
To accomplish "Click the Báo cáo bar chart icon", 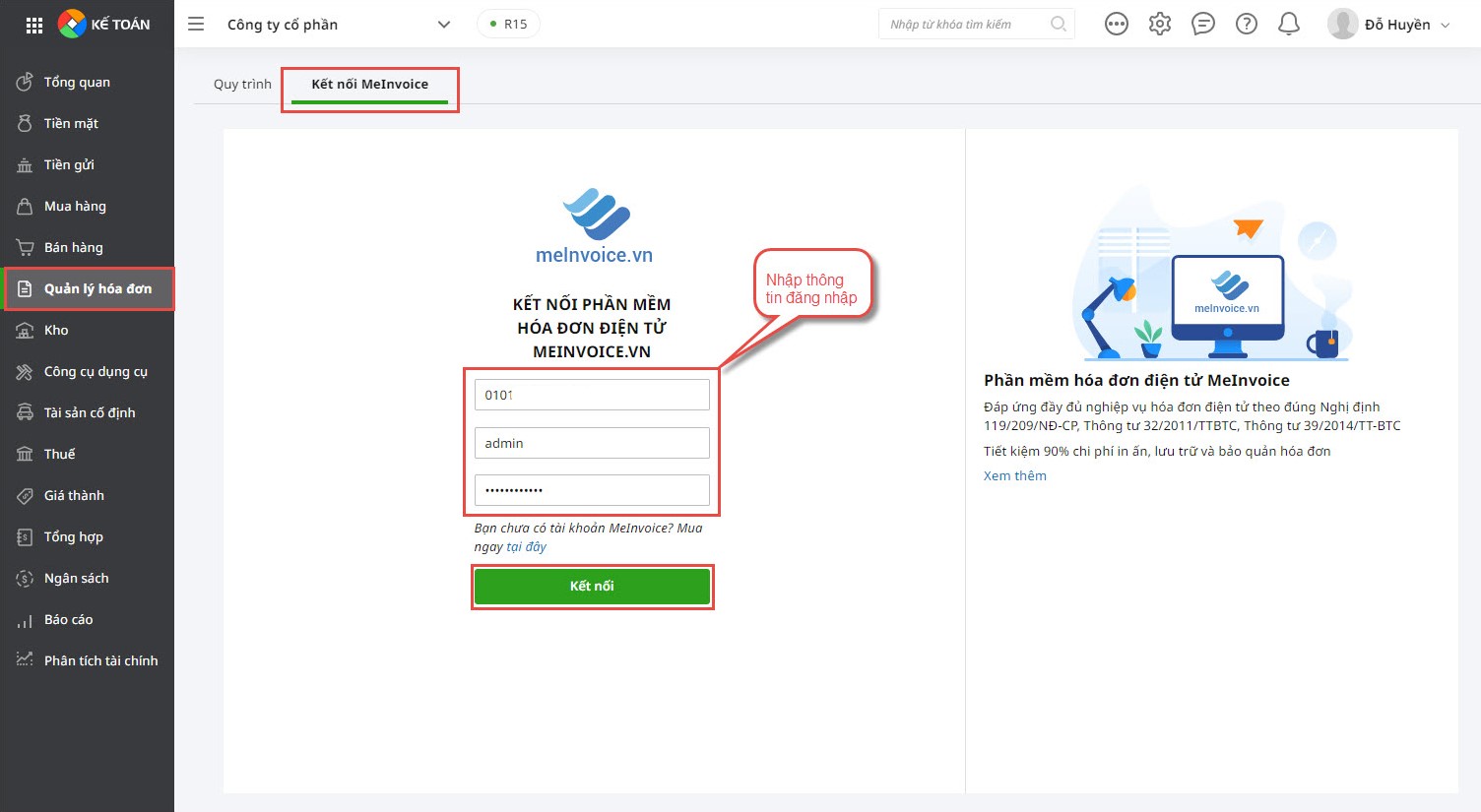I will [25, 620].
